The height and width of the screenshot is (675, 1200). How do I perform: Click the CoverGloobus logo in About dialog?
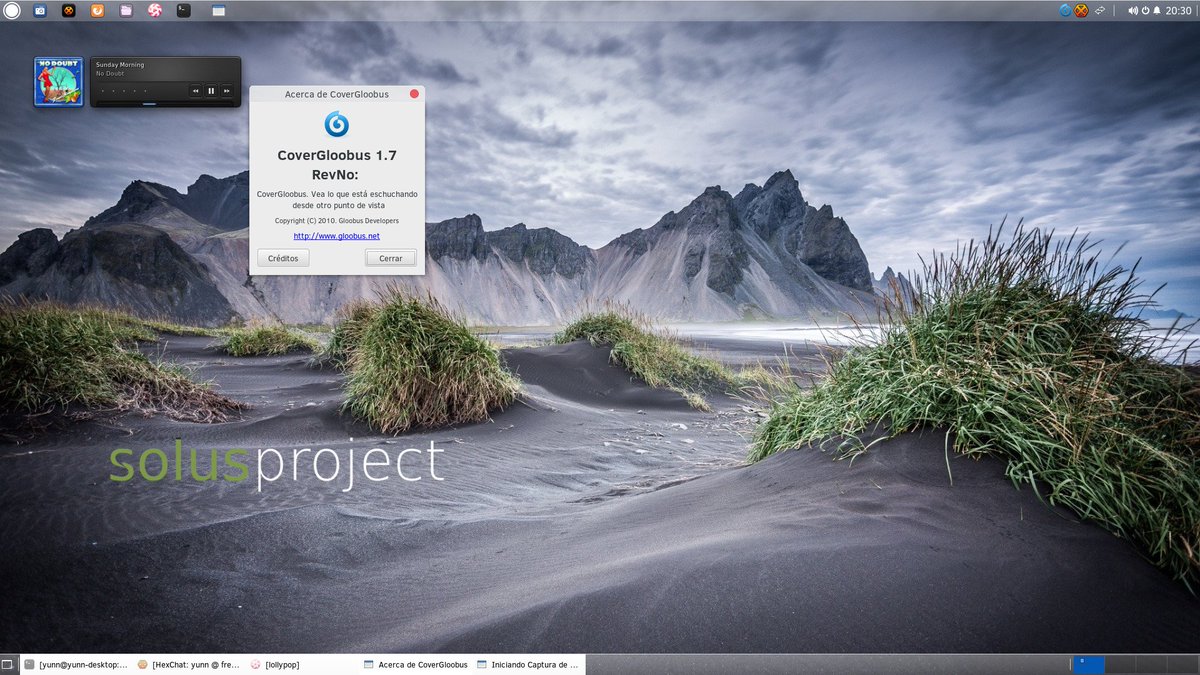[x=337, y=124]
